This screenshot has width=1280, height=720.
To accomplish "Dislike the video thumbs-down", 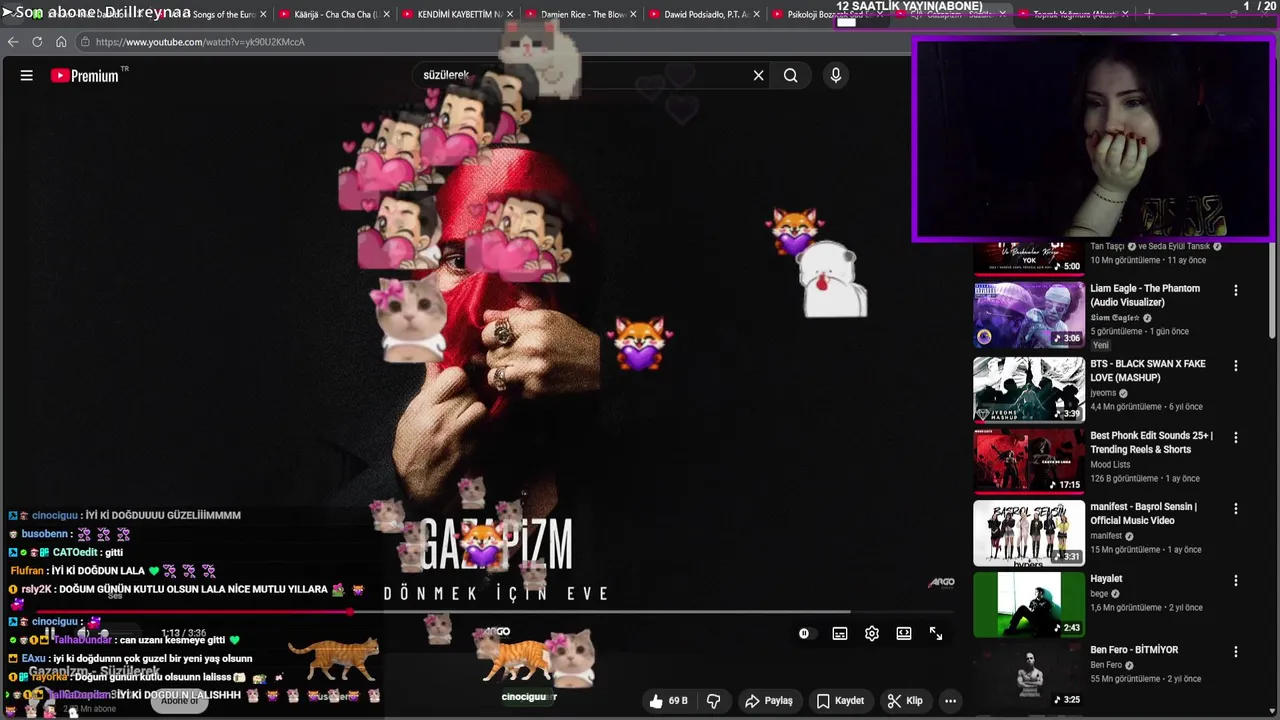I will pyautogui.click(x=714, y=701).
